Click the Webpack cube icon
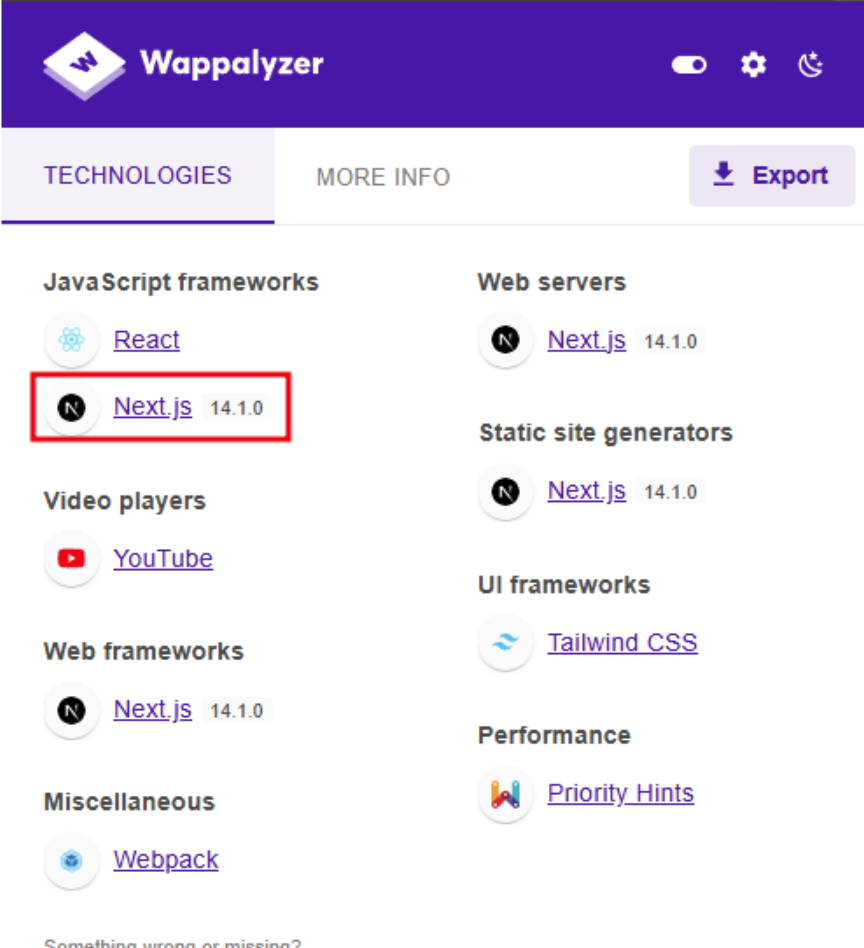Viewport: 864px width, 948px height. [72, 860]
